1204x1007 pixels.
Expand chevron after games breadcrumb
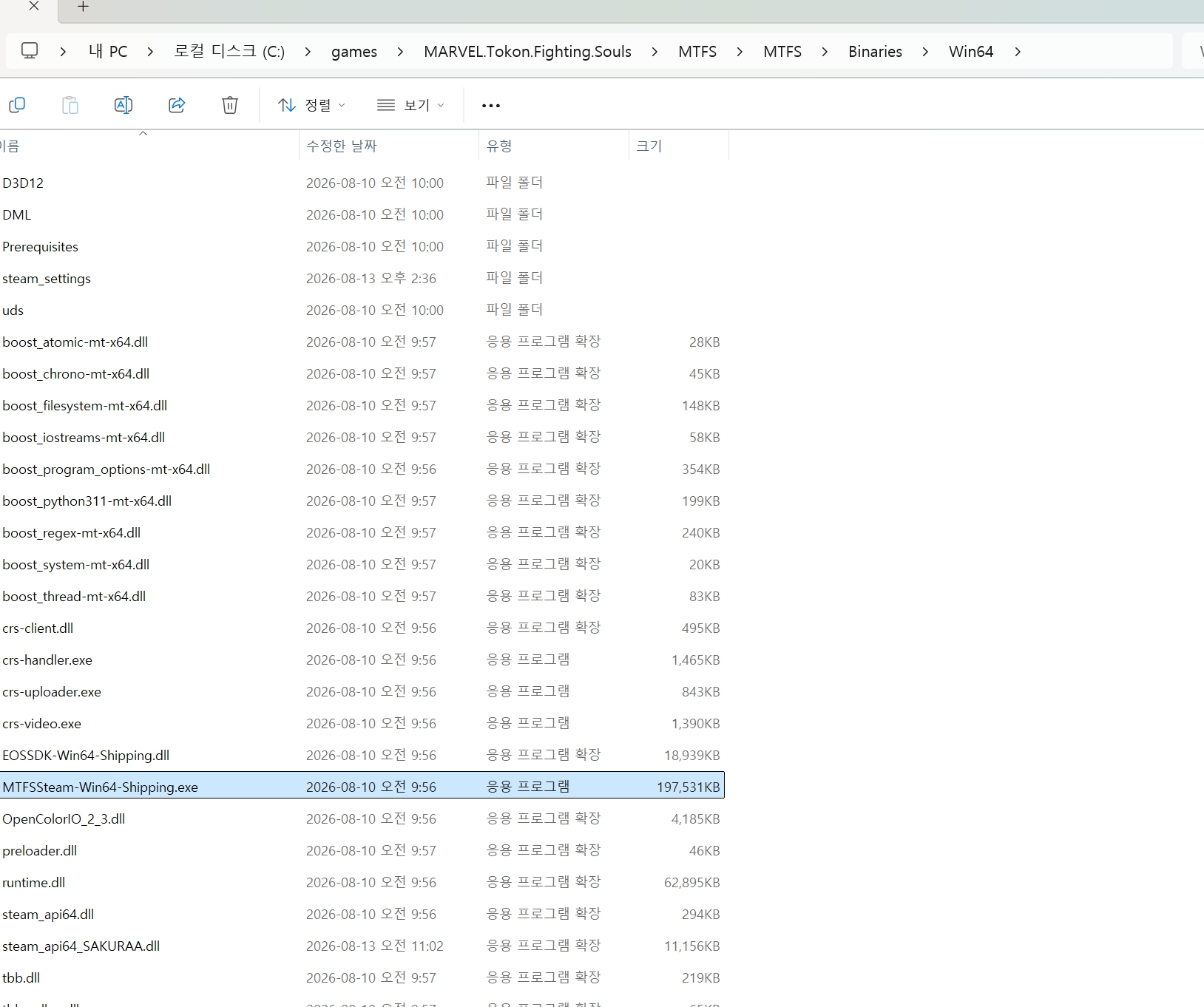[400, 52]
